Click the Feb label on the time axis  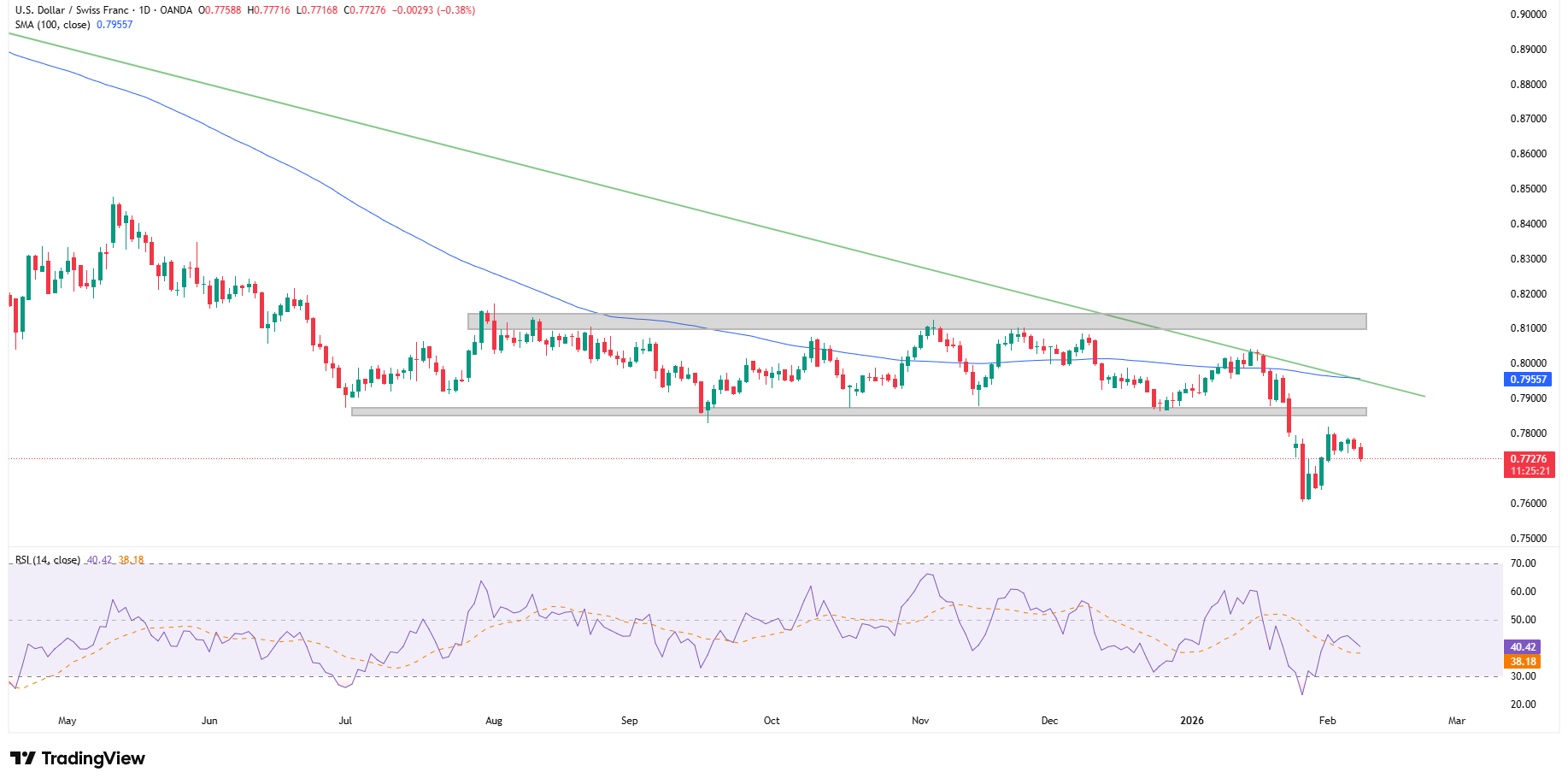[1327, 721]
